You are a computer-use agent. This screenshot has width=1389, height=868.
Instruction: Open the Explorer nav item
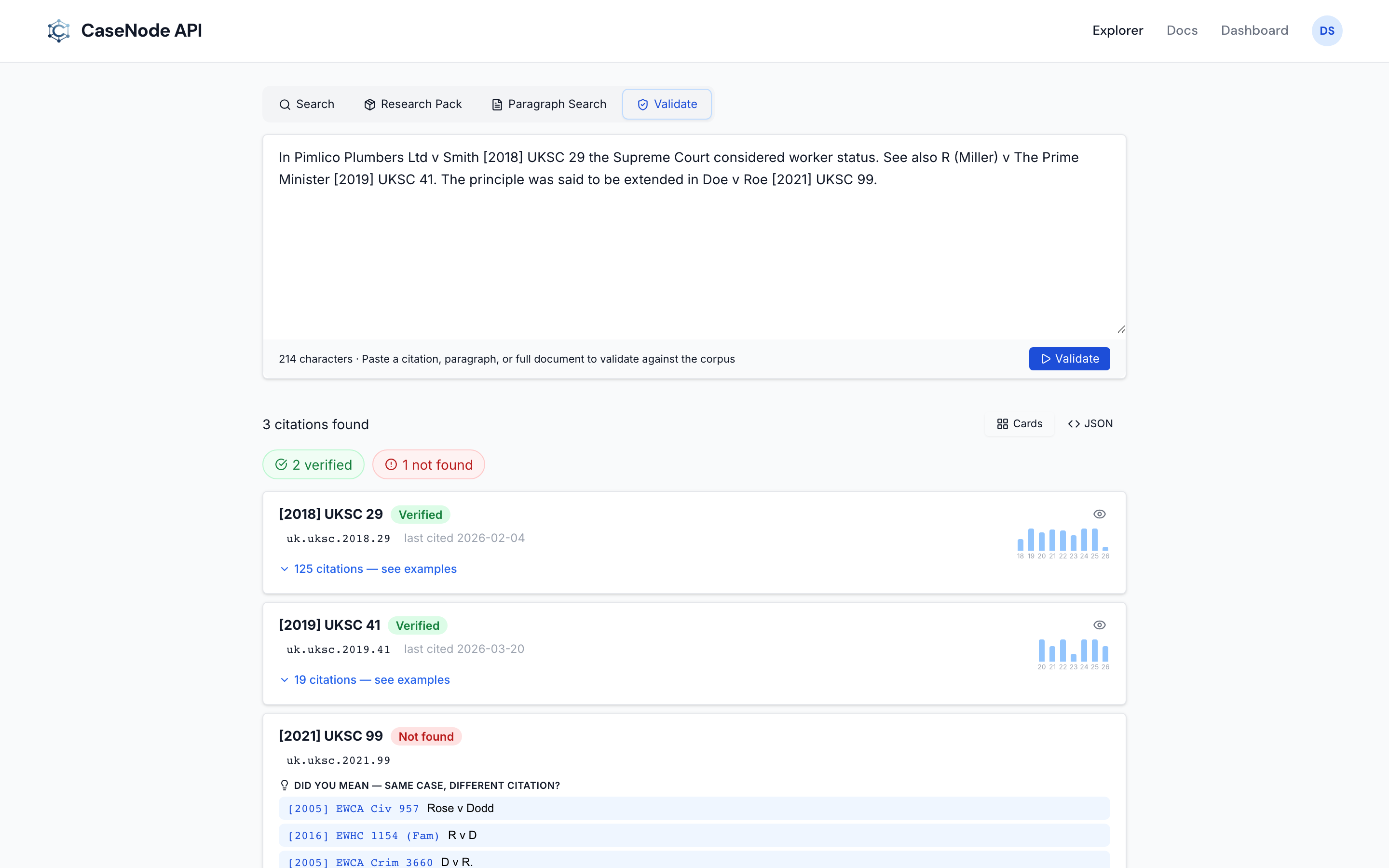click(x=1117, y=30)
